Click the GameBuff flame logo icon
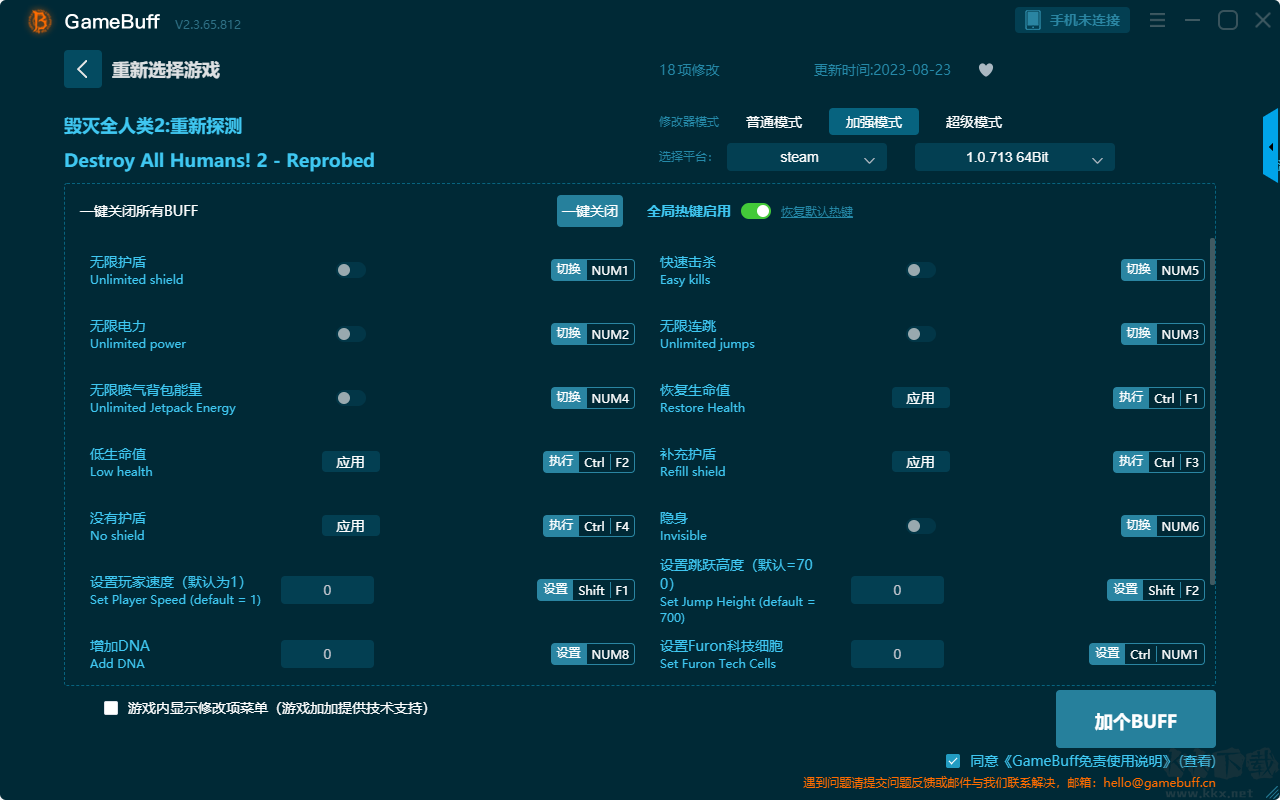 (x=40, y=21)
